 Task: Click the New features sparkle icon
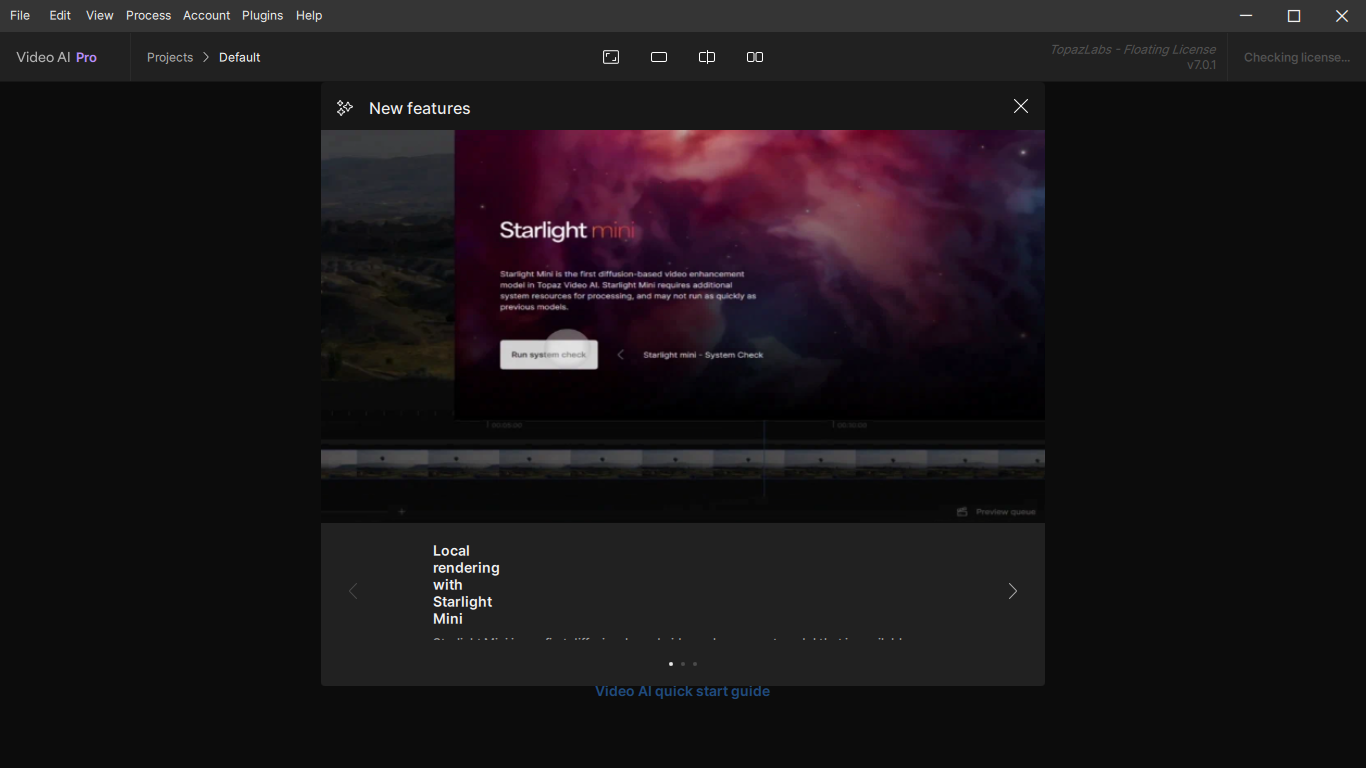pos(345,107)
